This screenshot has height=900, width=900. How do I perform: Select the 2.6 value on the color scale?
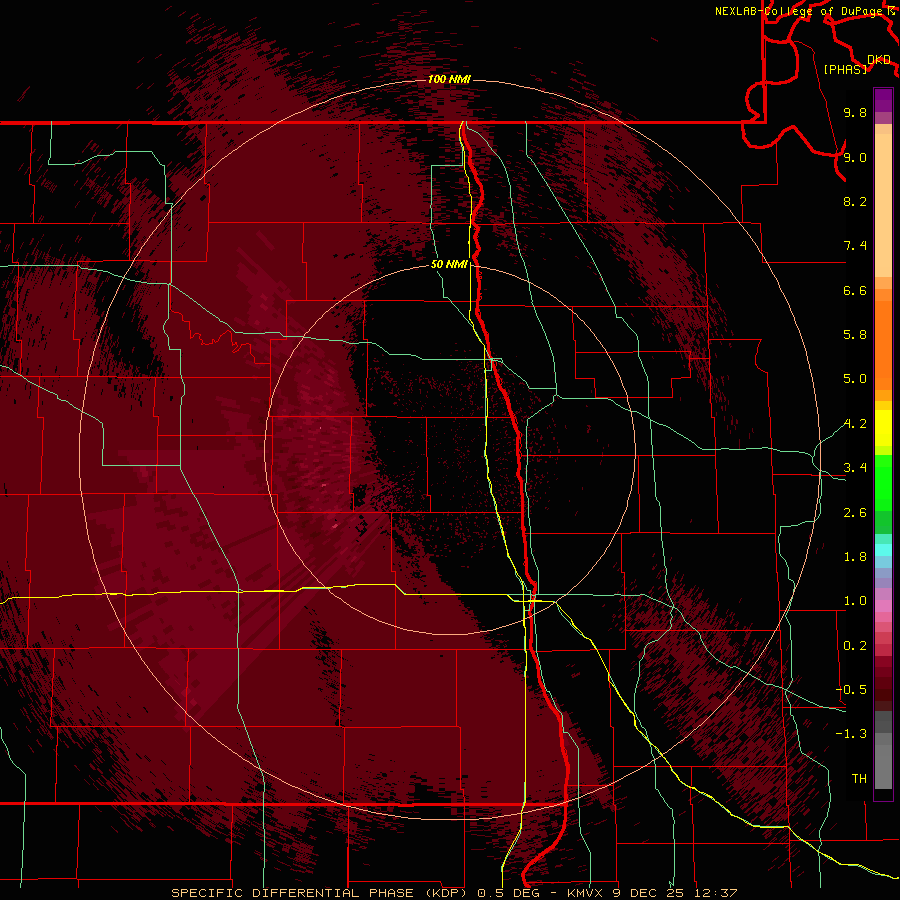point(855,513)
